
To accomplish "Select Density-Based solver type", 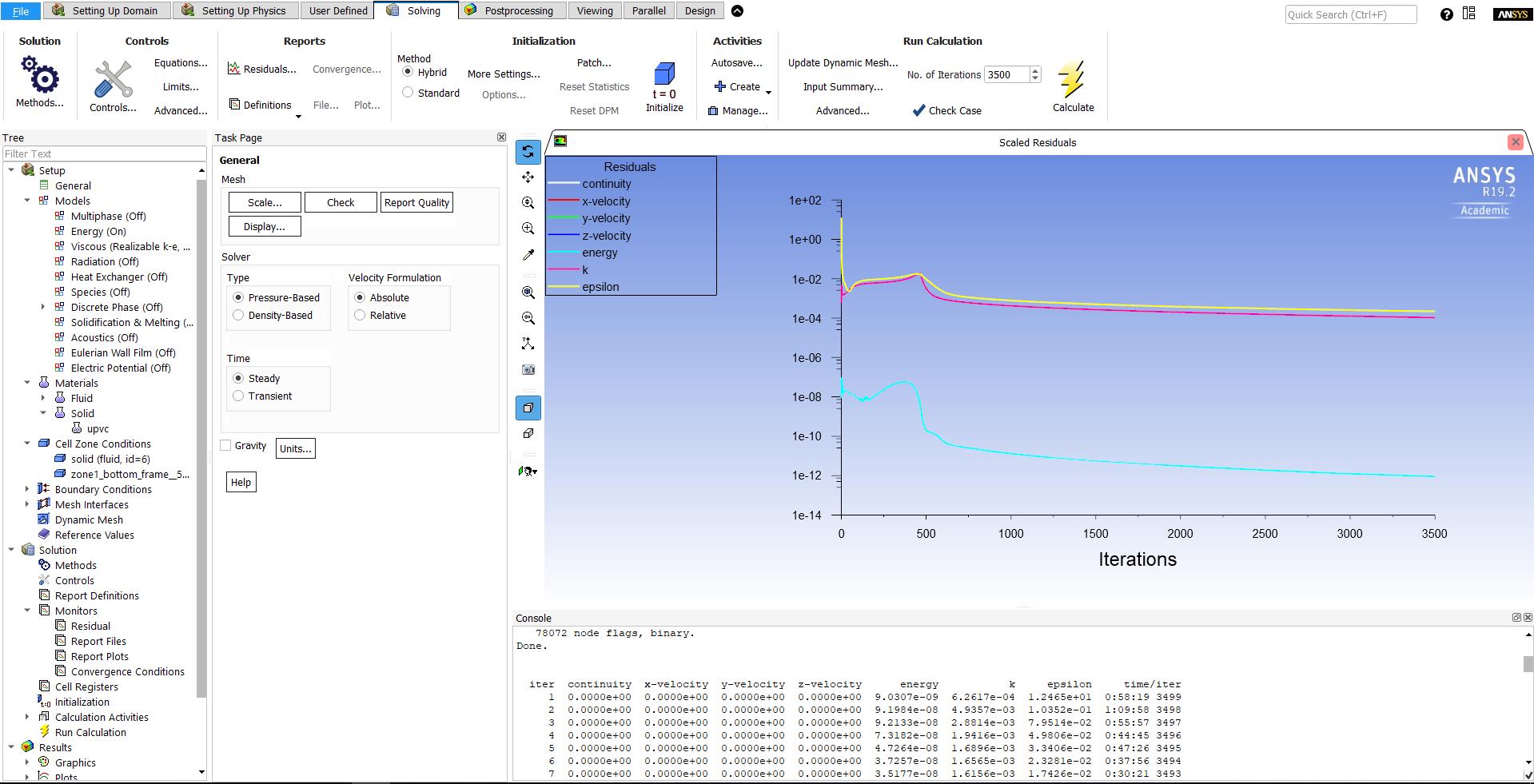I will [x=238, y=316].
